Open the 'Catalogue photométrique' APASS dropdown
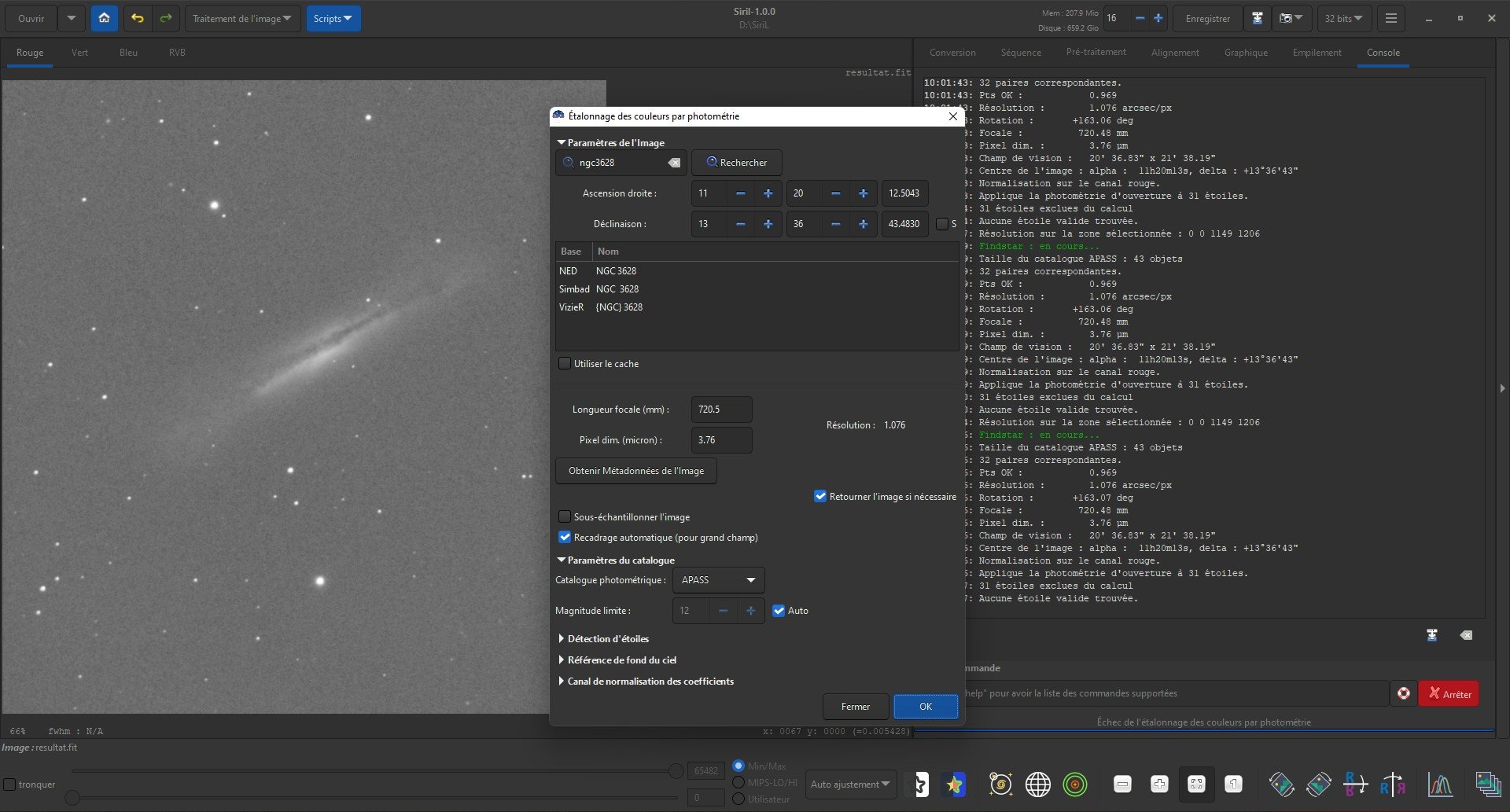The height and width of the screenshot is (812, 1510). (x=718, y=580)
